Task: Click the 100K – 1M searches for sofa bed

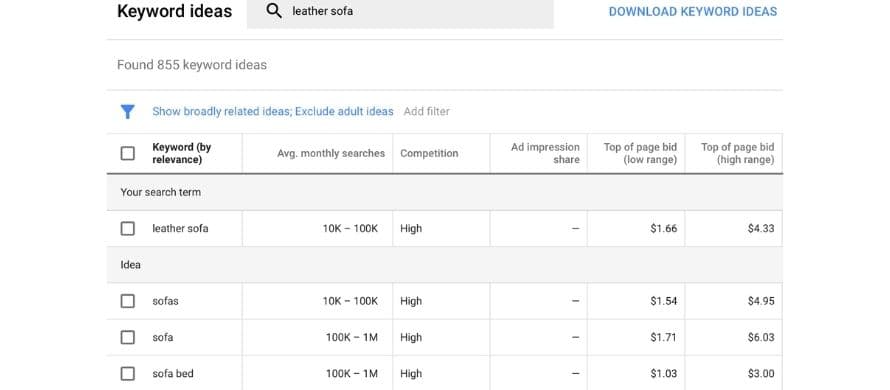Action: tap(351, 374)
